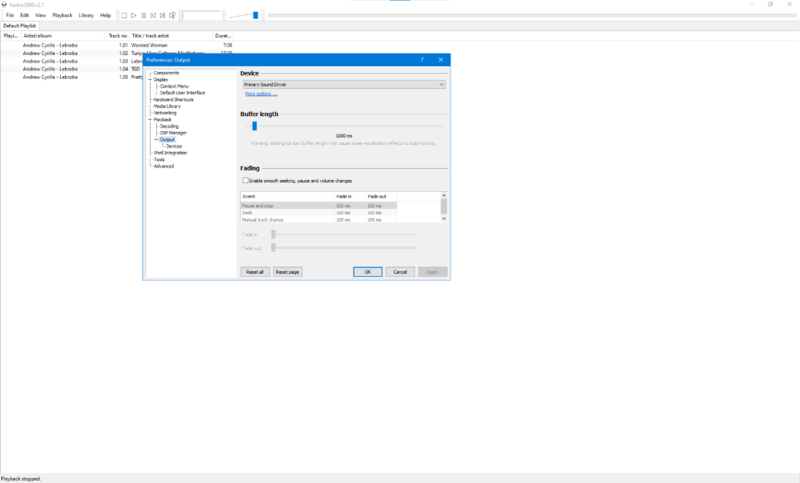Click the Next track icon
The width and height of the screenshot is (800, 483).
point(163,15)
